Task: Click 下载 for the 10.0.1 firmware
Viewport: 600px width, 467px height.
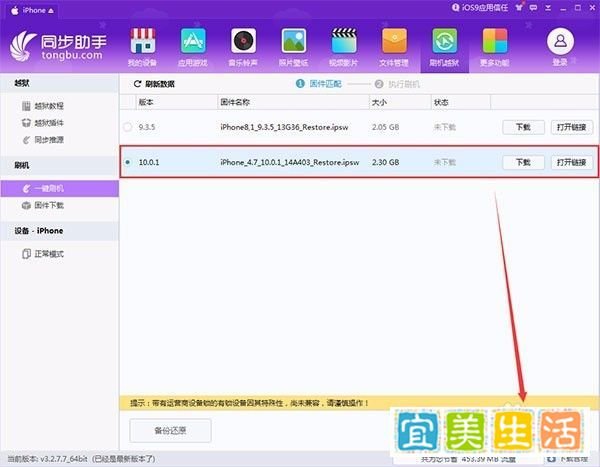Action: click(523, 162)
